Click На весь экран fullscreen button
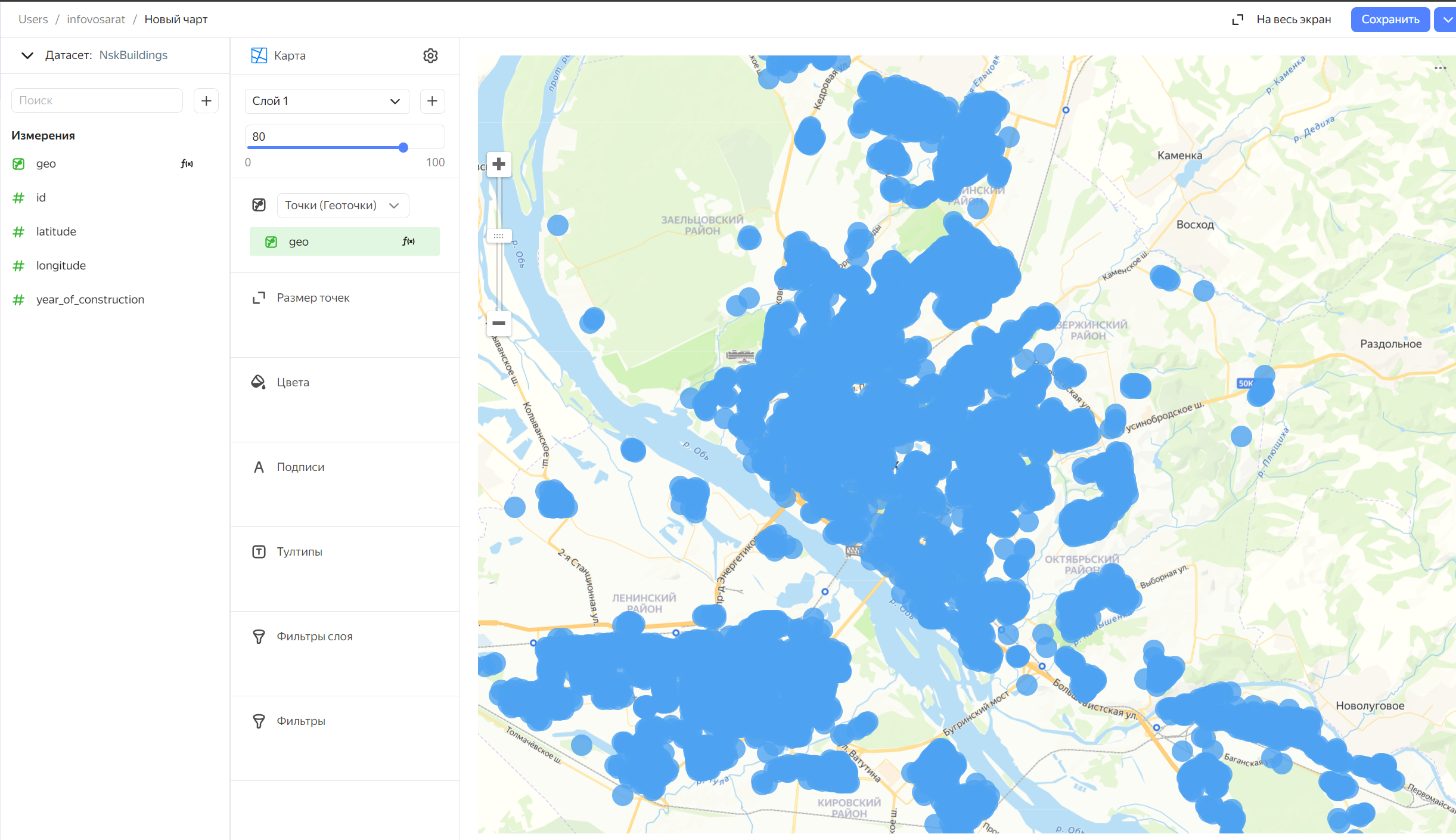Image resolution: width=1456 pixels, height=840 pixels. pos(1281,20)
